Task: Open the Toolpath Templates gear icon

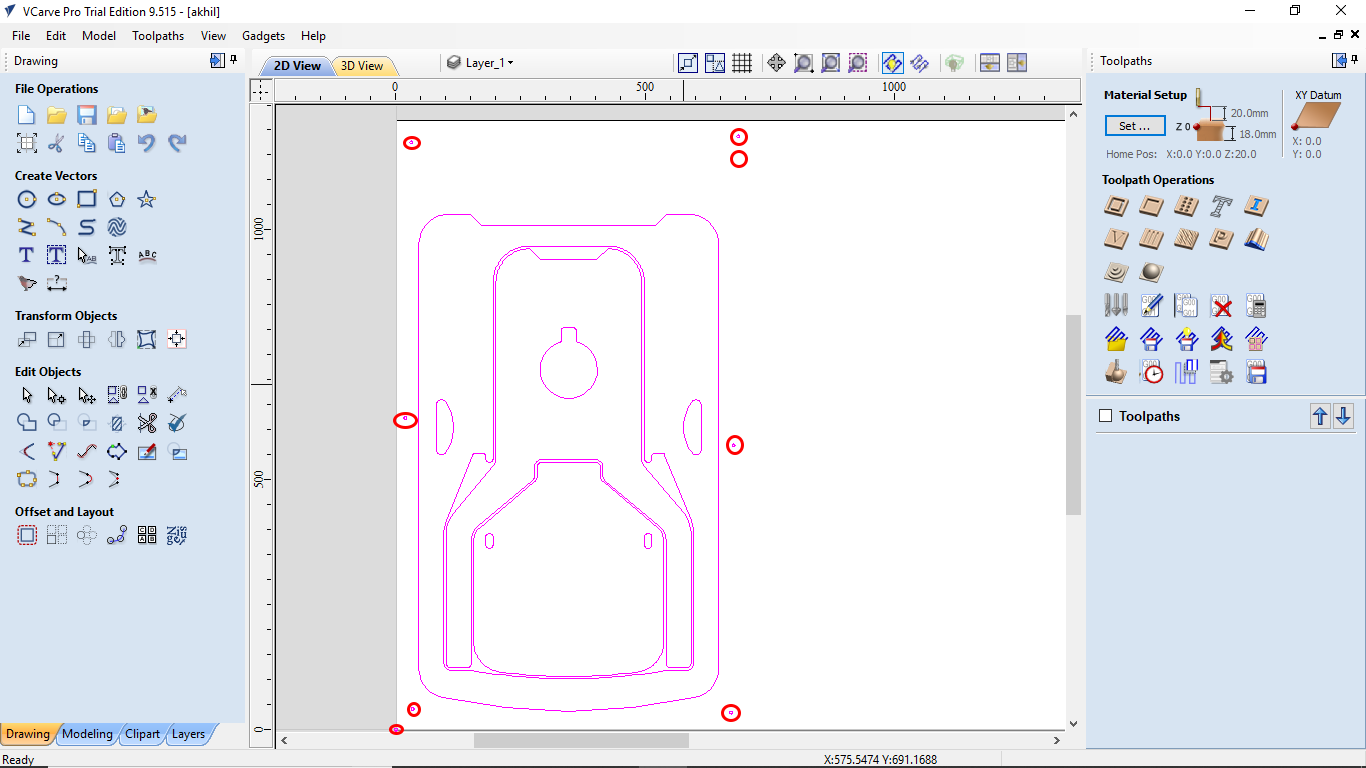Action: pos(1221,372)
